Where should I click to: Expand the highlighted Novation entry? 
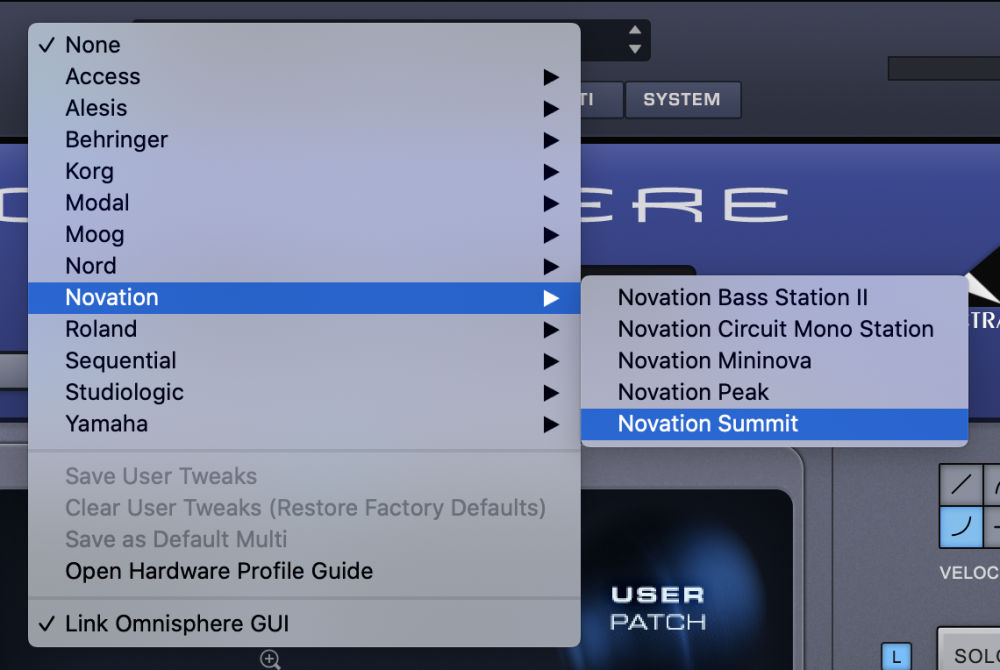[x=304, y=298]
